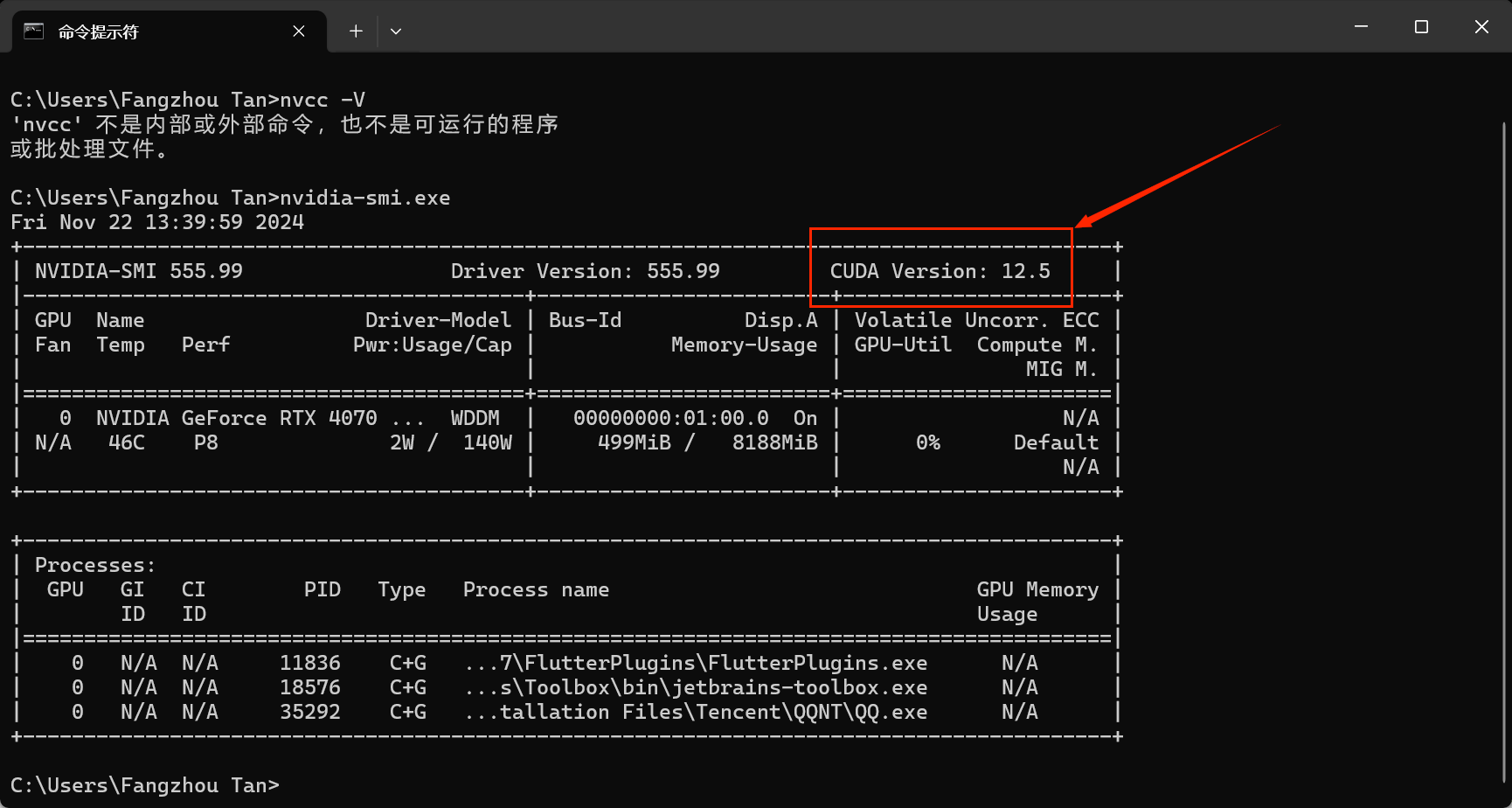1512x808 pixels.
Task: Click the Memory-Usage header text
Action: [745, 345]
